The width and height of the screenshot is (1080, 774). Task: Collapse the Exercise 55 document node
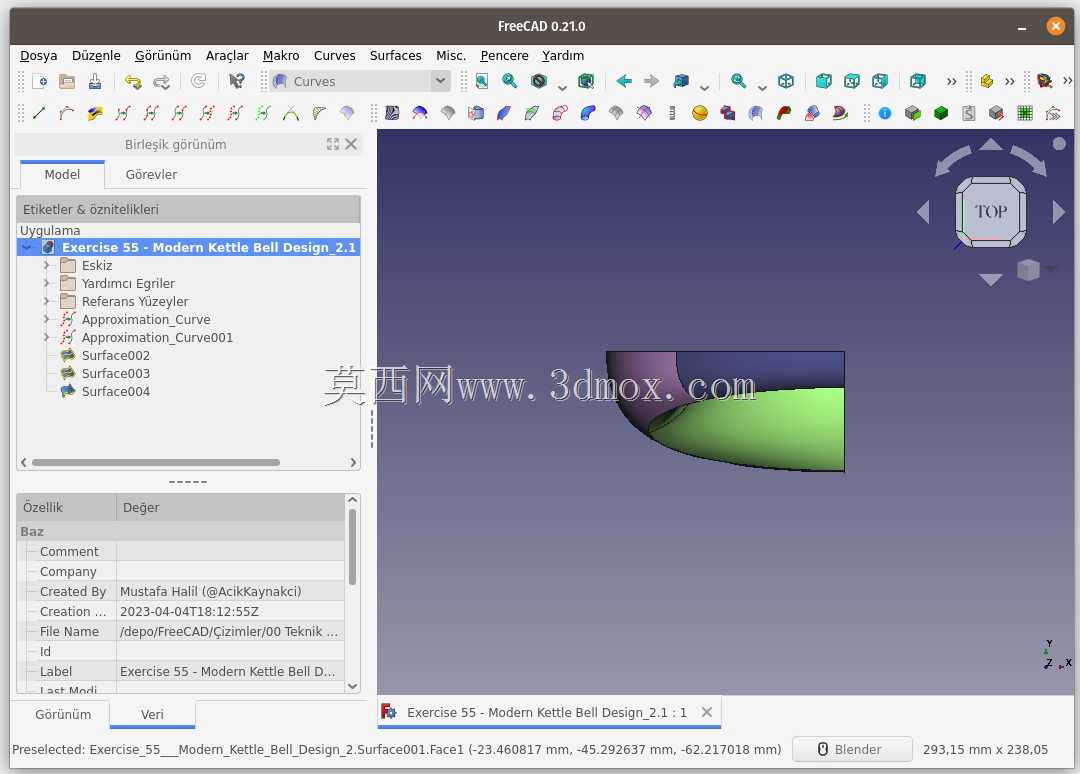[x=28, y=247]
